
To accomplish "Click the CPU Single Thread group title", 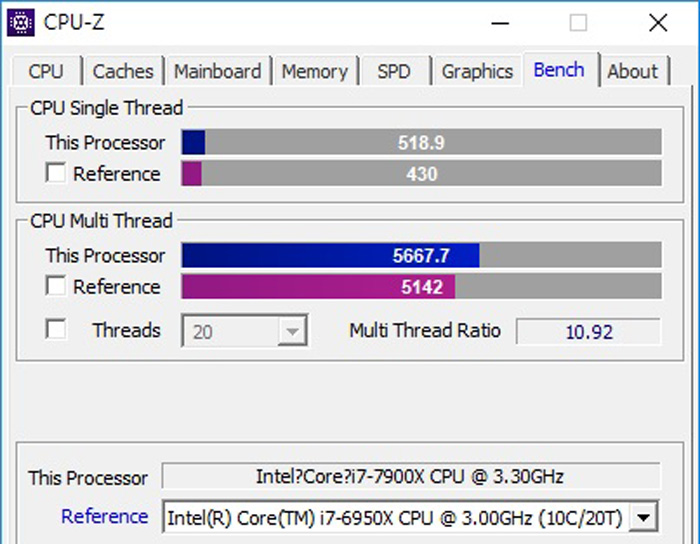I will 107,108.
